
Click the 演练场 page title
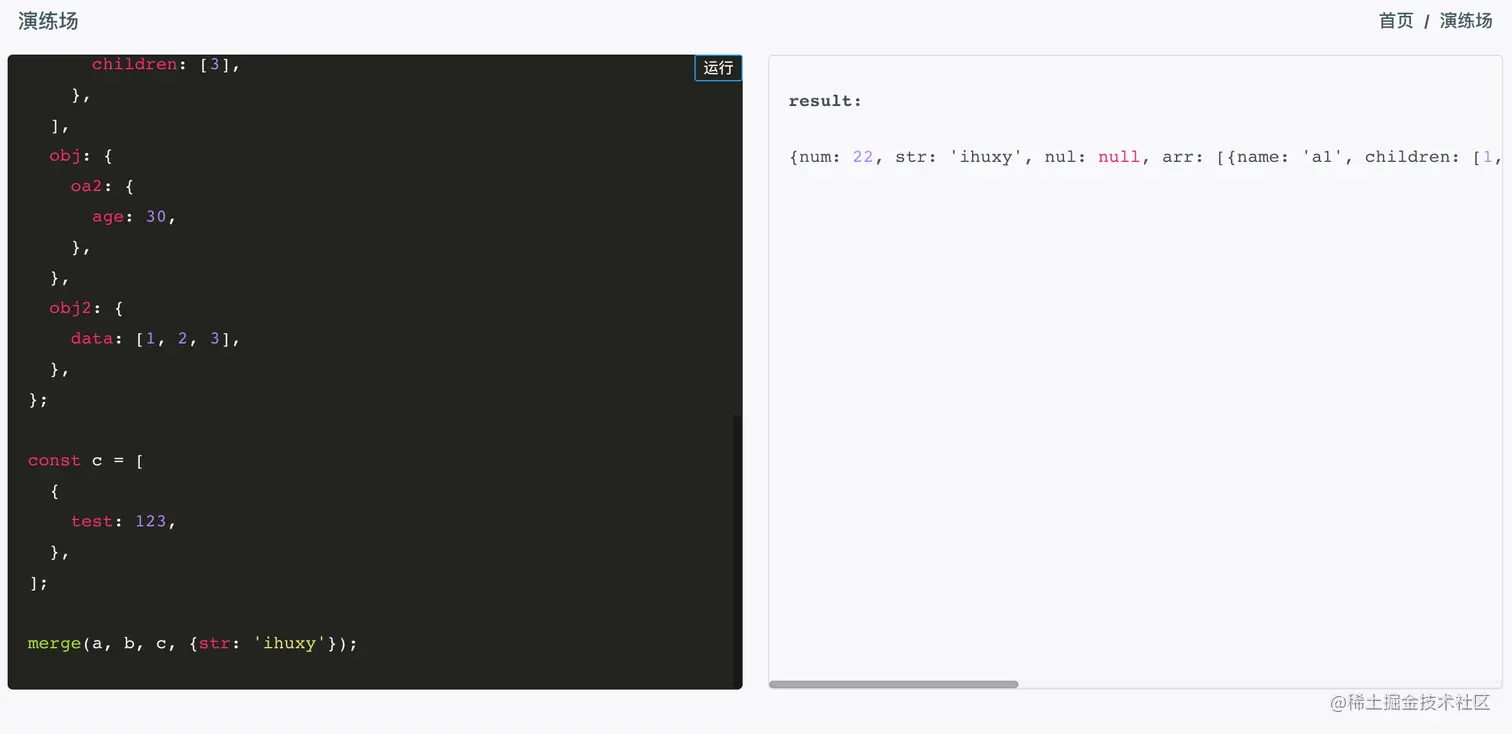point(48,21)
